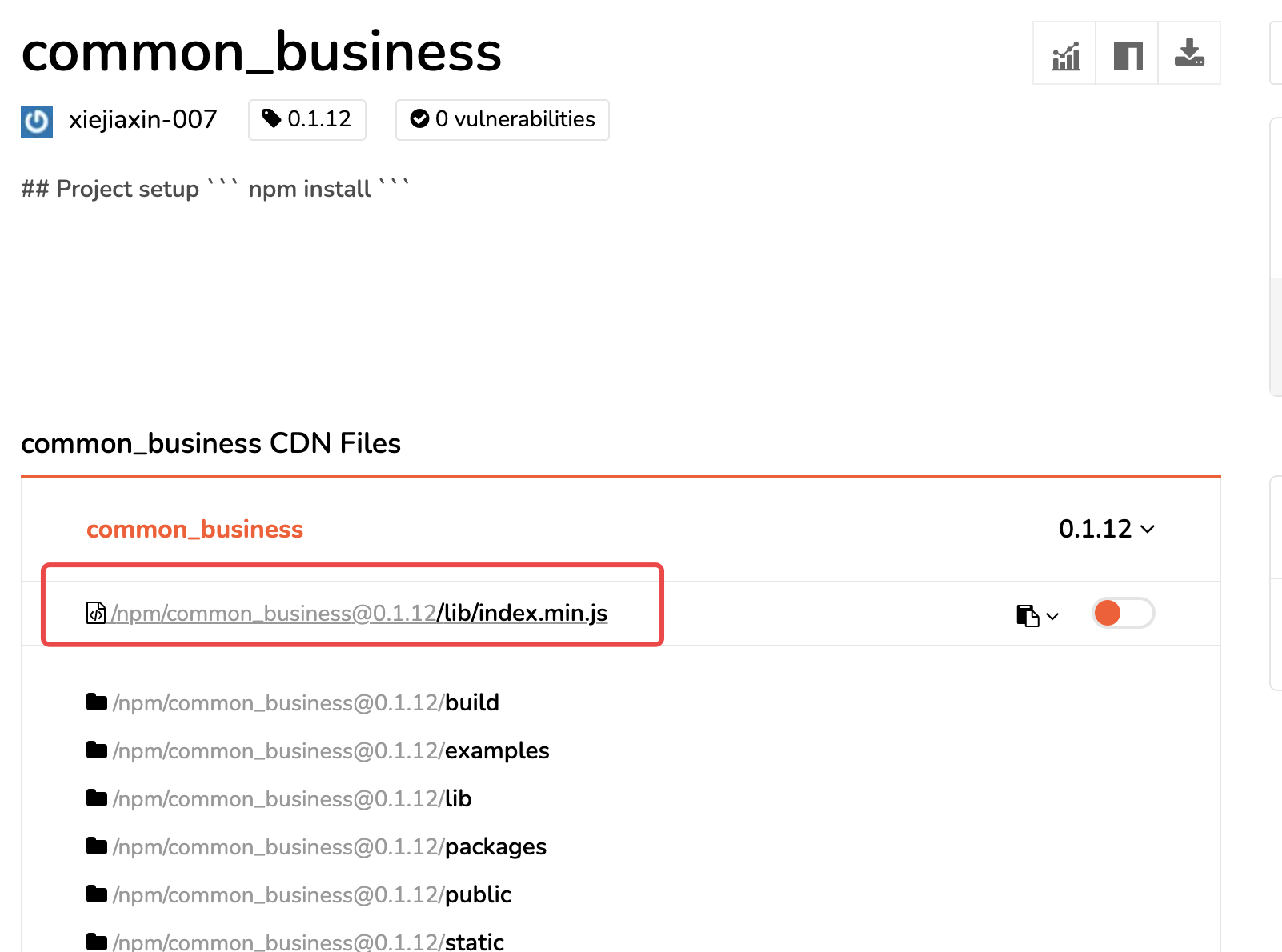Open the public folder

pyautogui.click(x=312, y=894)
